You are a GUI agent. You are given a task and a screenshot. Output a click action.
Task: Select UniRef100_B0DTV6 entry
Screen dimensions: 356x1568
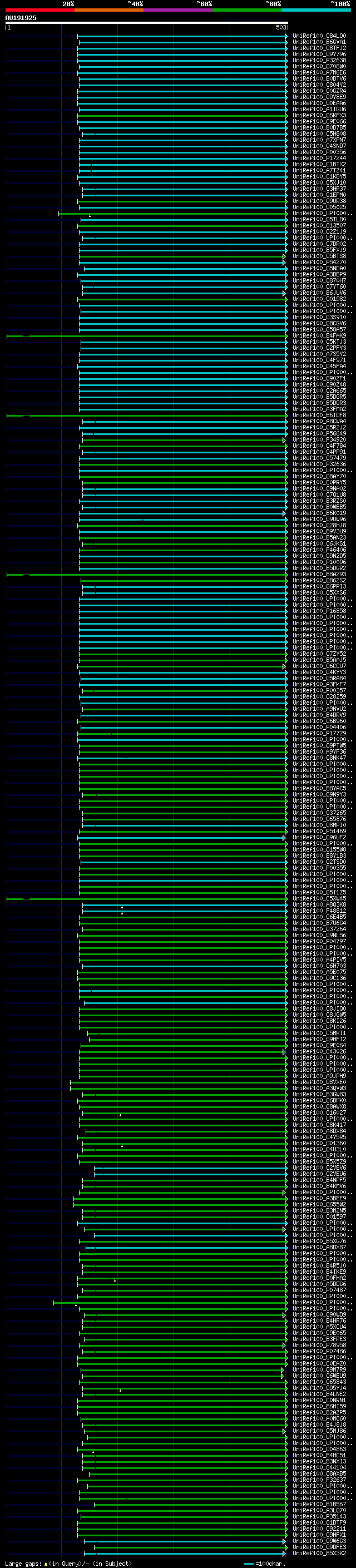click(319, 78)
